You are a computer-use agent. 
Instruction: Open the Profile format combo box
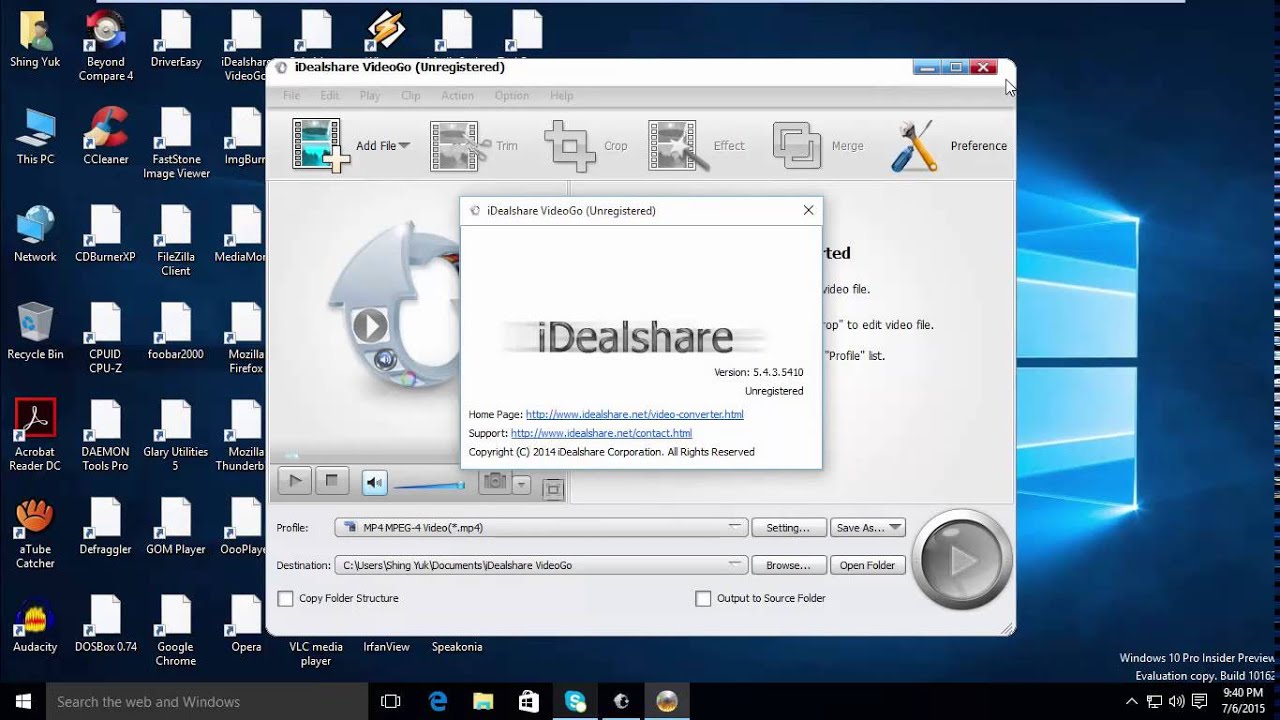(541, 527)
